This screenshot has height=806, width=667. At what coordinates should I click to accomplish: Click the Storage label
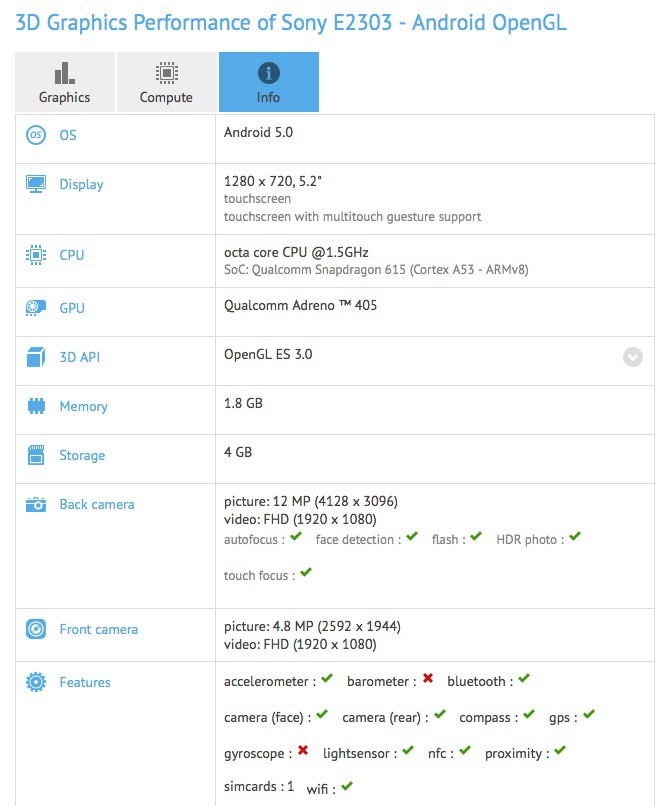[82, 455]
